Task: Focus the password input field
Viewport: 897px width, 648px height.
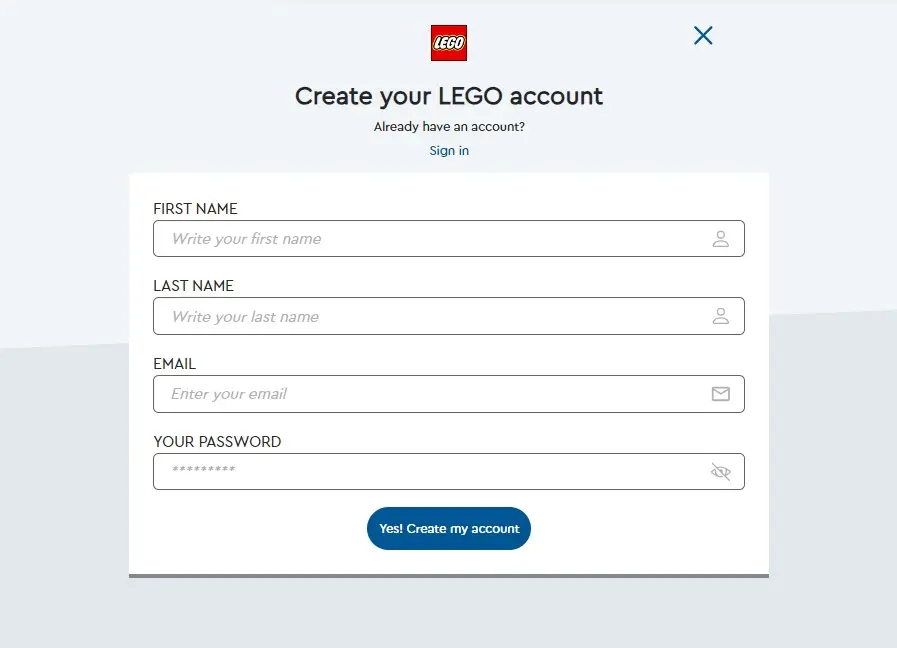Action: click(448, 471)
